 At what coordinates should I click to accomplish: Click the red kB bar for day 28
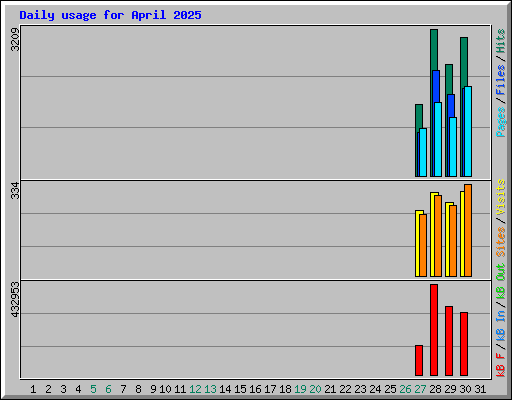pos(434,330)
